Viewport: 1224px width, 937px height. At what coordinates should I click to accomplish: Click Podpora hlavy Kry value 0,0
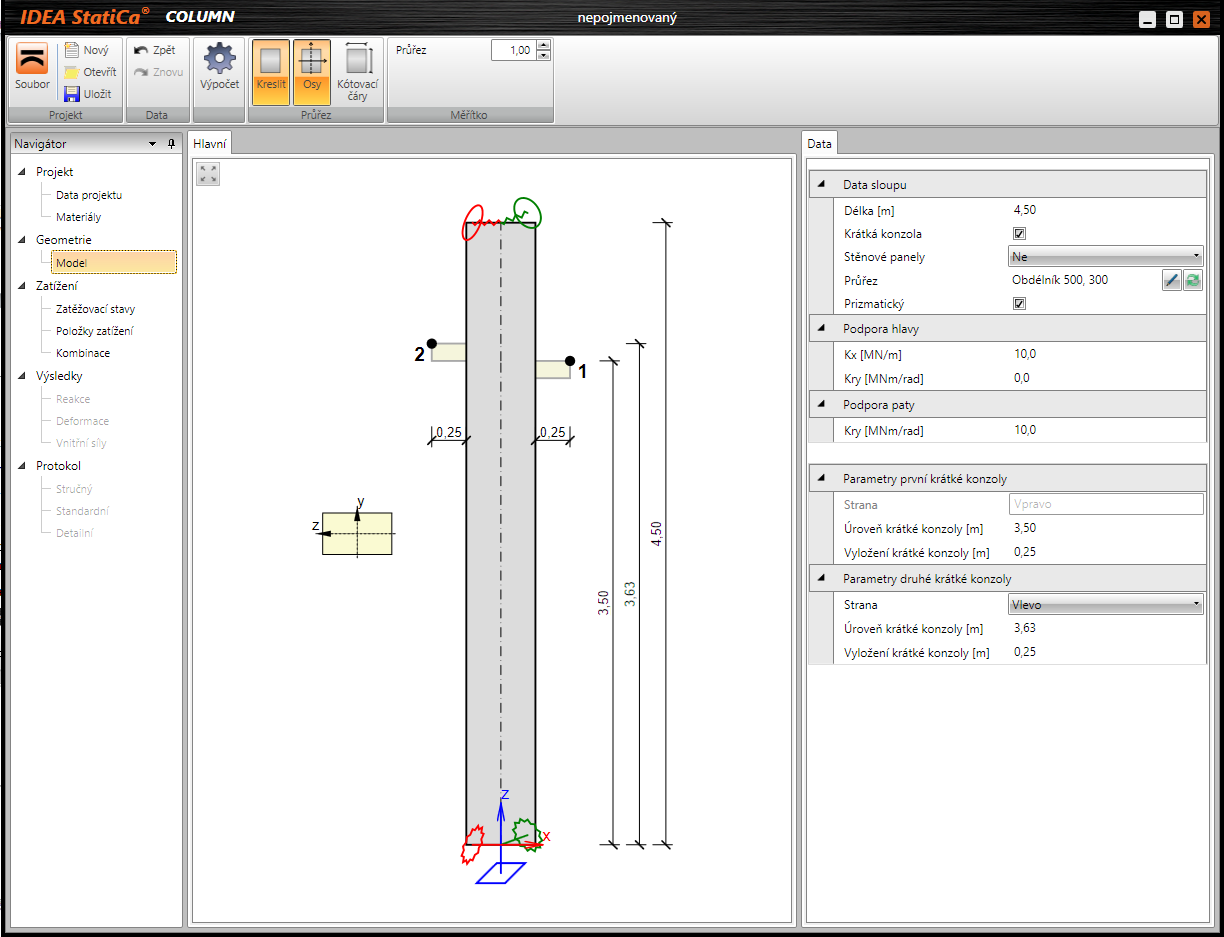[1022, 378]
